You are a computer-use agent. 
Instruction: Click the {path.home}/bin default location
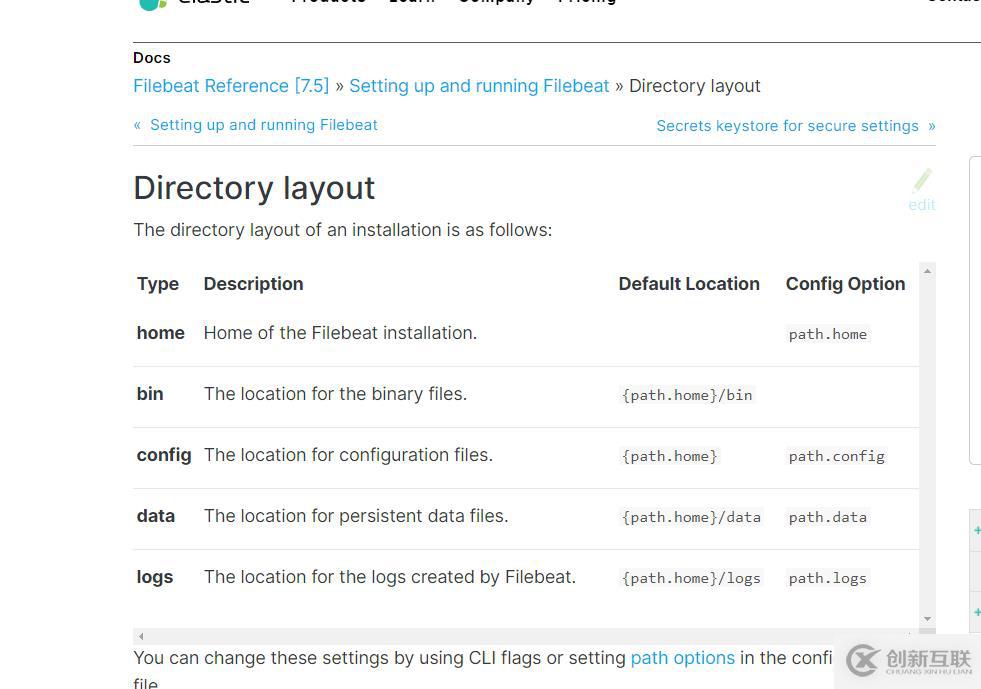click(687, 395)
